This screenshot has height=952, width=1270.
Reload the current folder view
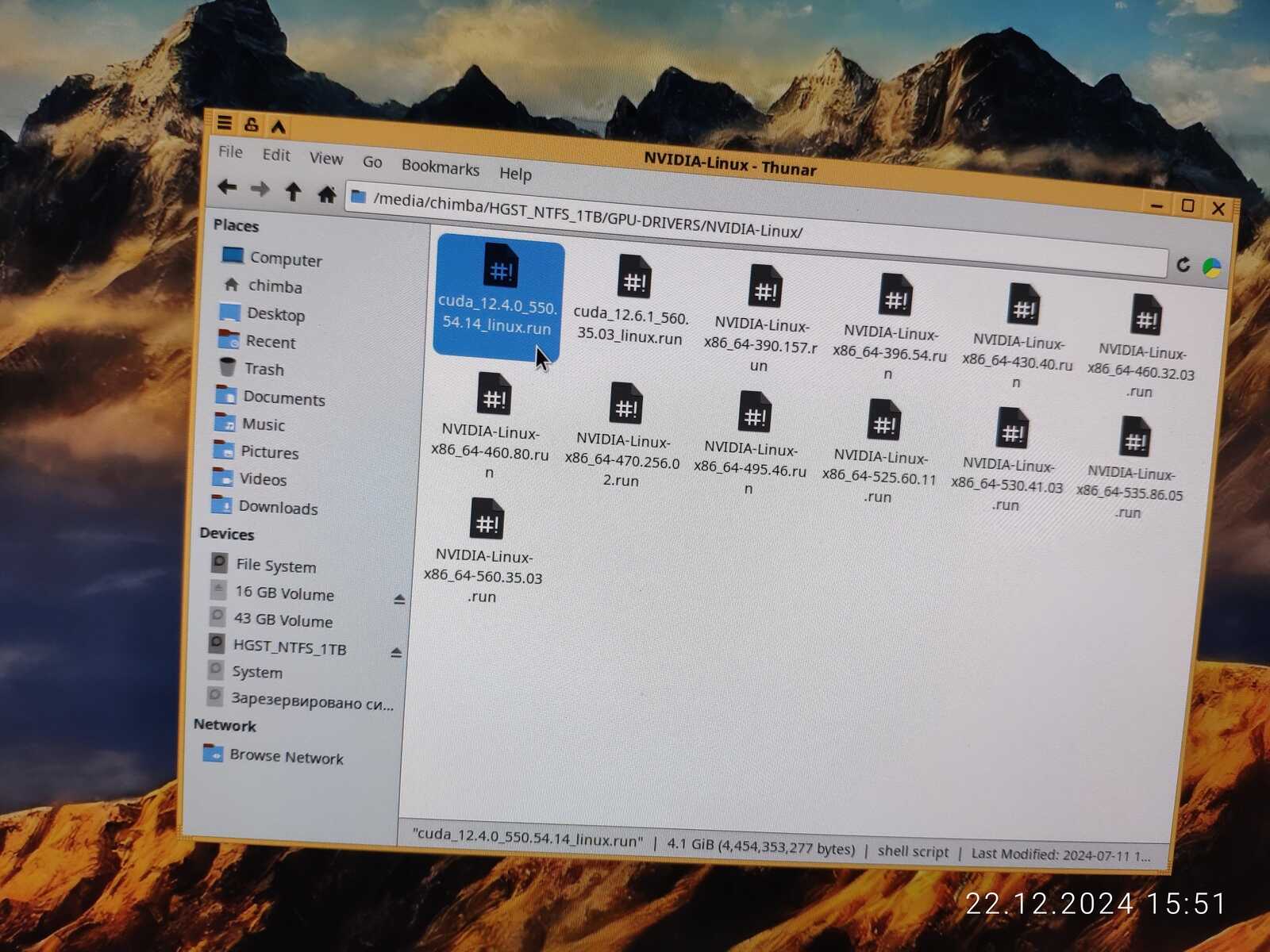click(x=1183, y=265)
